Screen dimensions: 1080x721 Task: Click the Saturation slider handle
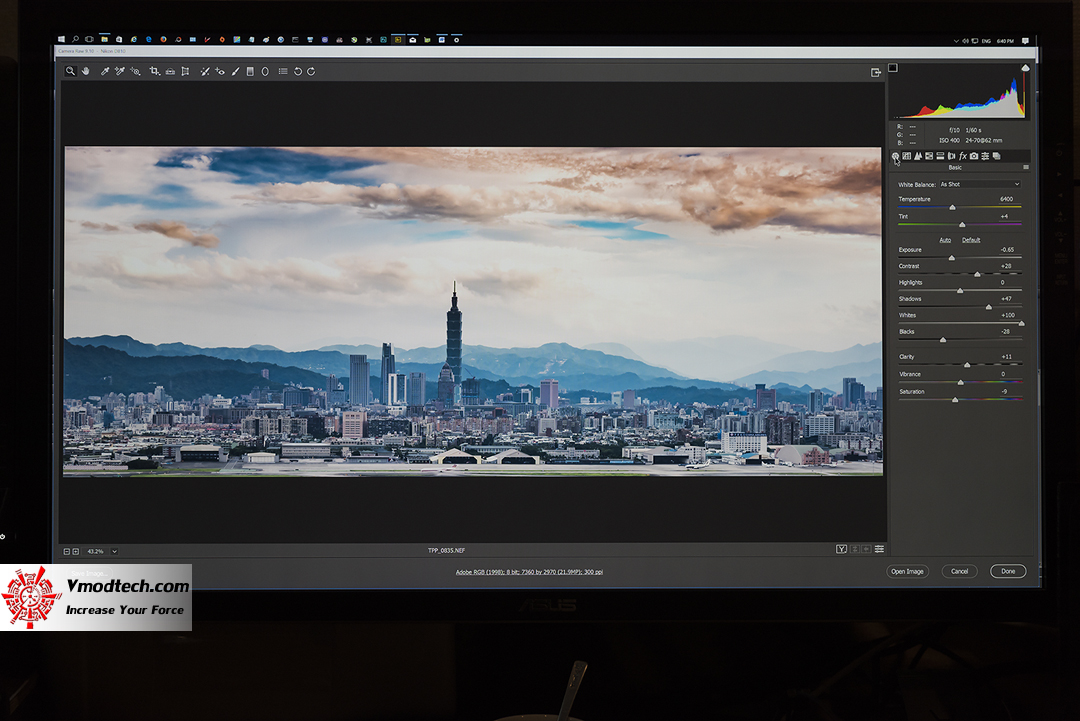[955, 399]
